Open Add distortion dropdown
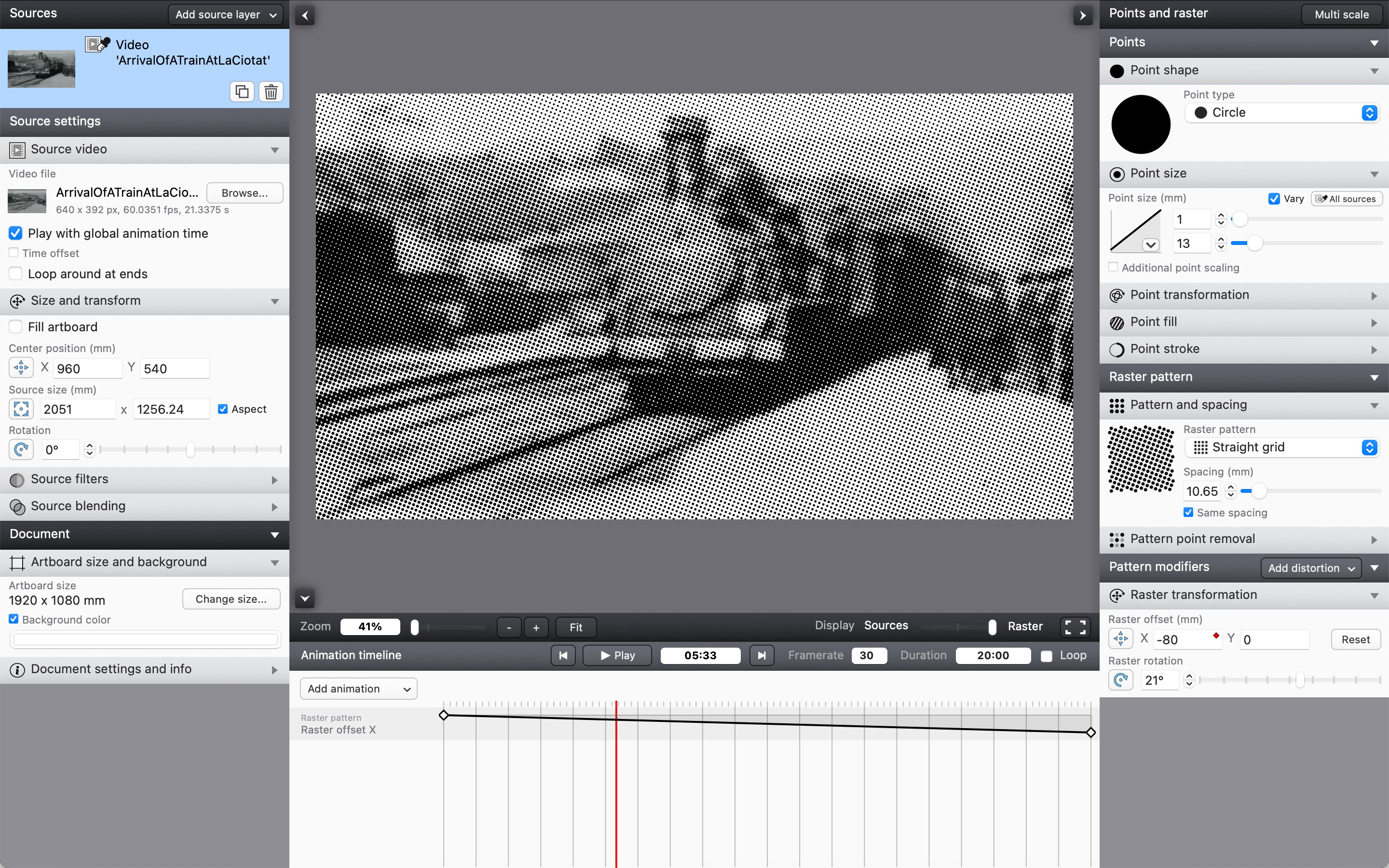Screen dimensions: 1389x868 click(x=1311, y=568)
